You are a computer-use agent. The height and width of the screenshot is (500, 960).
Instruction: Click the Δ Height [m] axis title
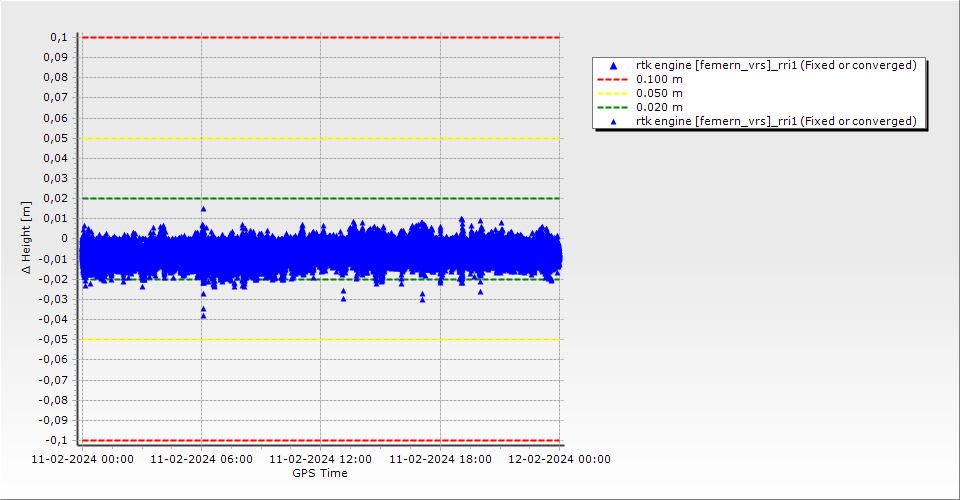point(27,238)
